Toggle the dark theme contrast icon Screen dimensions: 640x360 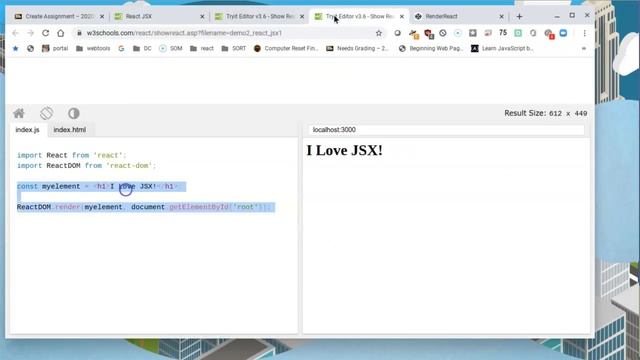click(74, 113)
